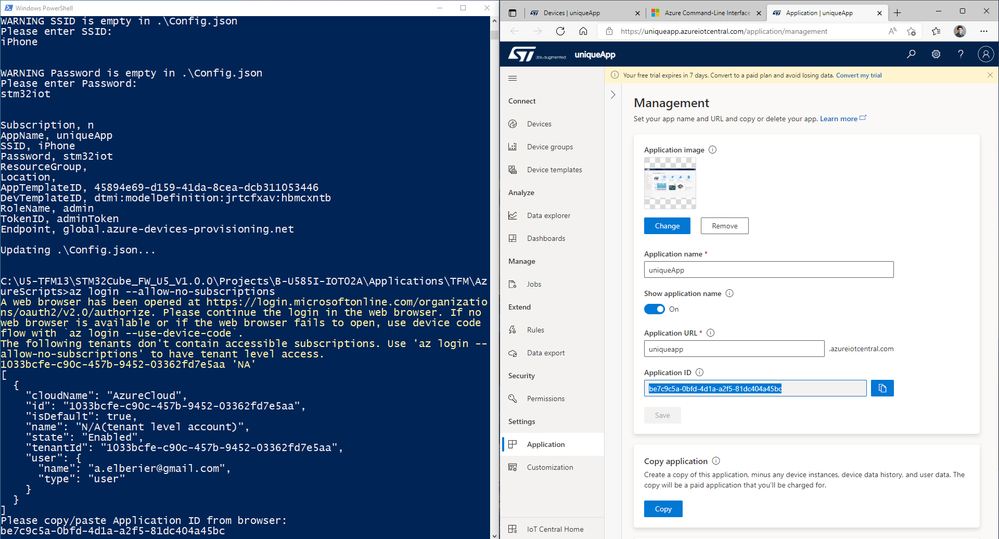
Task: Open Devices in the IoT Central sidebar
Action: pyautogui.click(x=539, y=124)
